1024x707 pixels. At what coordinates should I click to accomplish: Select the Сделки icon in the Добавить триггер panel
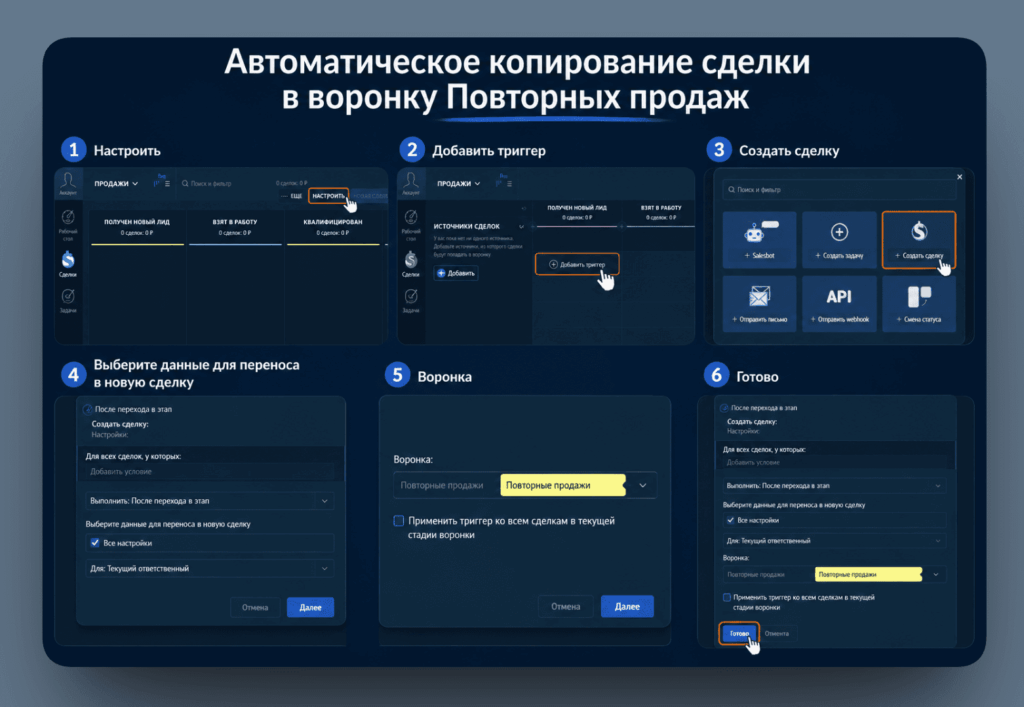(x=411, y=260)
